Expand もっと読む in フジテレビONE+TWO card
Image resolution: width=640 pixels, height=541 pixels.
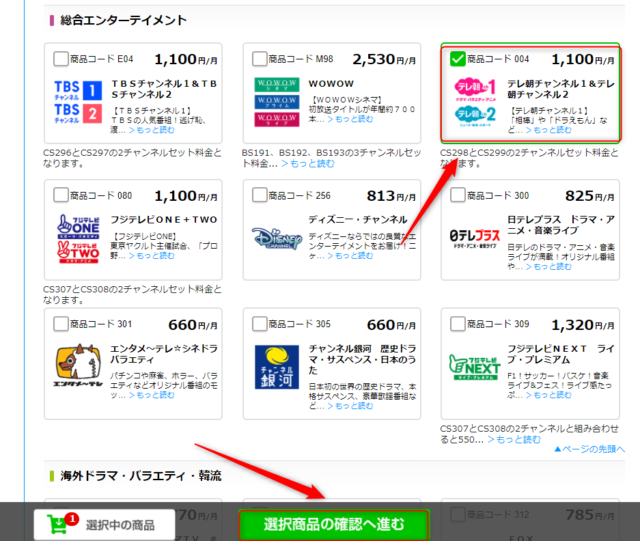coord(151,256)
